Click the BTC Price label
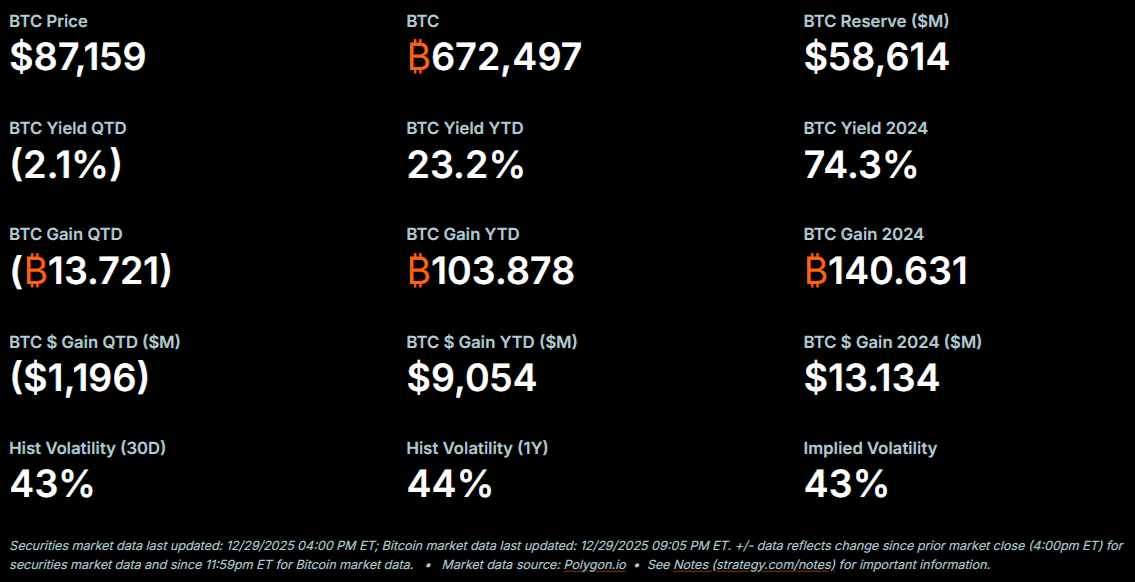The image size is (1135, 582). tap(48, 21)
